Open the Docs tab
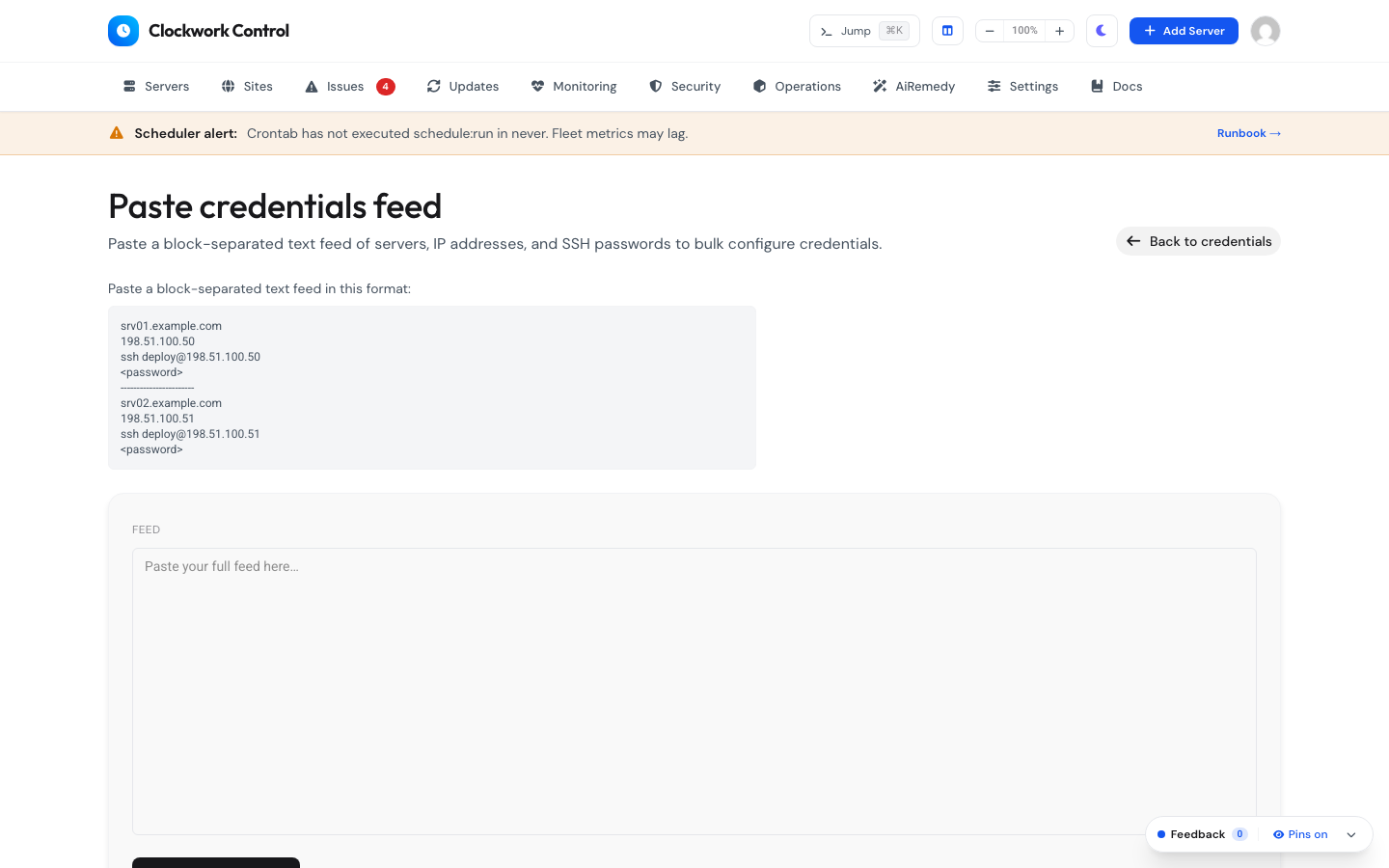Image resolution: width=1389 pixels, height=868 pixels. tap(1116, 87)
